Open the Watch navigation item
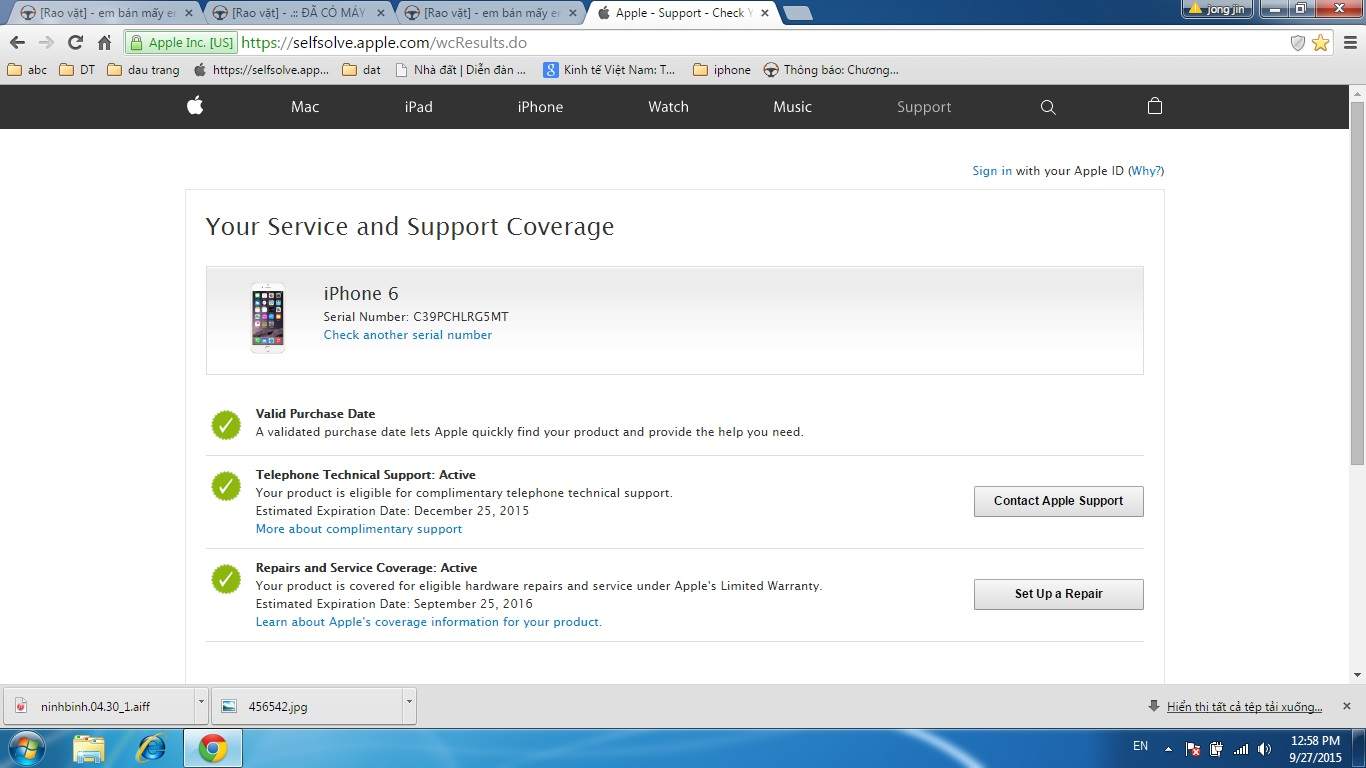 tap(668, 107)
